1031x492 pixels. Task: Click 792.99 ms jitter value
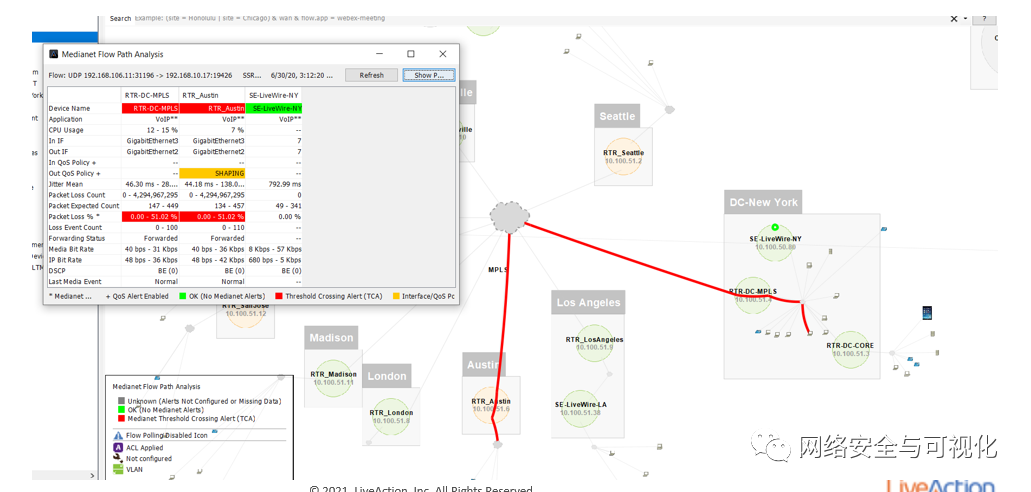(284, 184)
